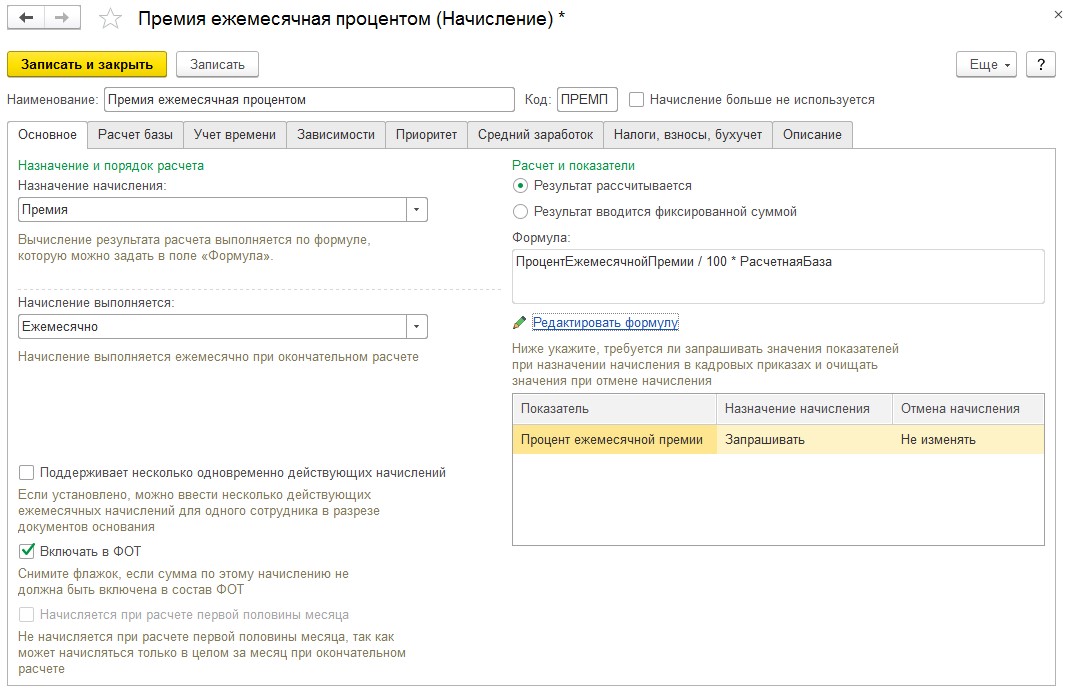Image resolution: width=1067 pixels, height=691 pixels.
Task: Toggle Начисление больше не используется checkbox
Action: (636, 99)
